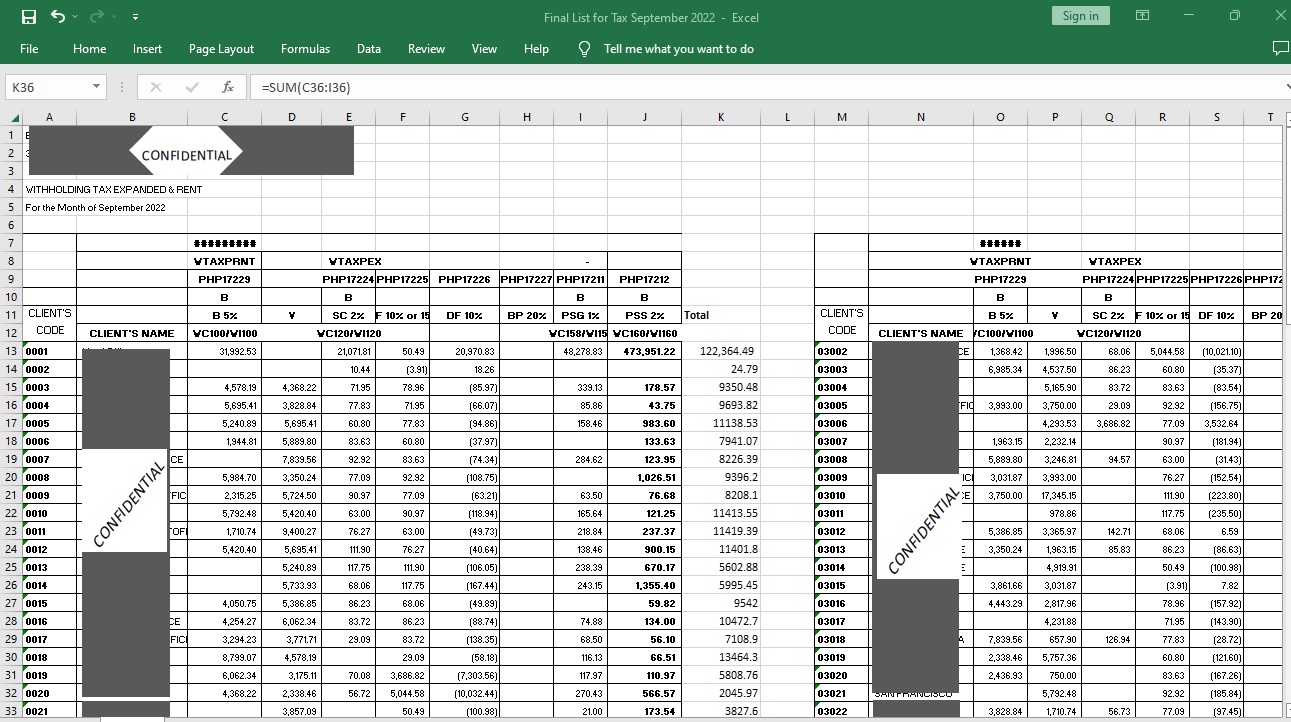
Task: Open Ribbon Display Options
Action: tap(1142, 16)
